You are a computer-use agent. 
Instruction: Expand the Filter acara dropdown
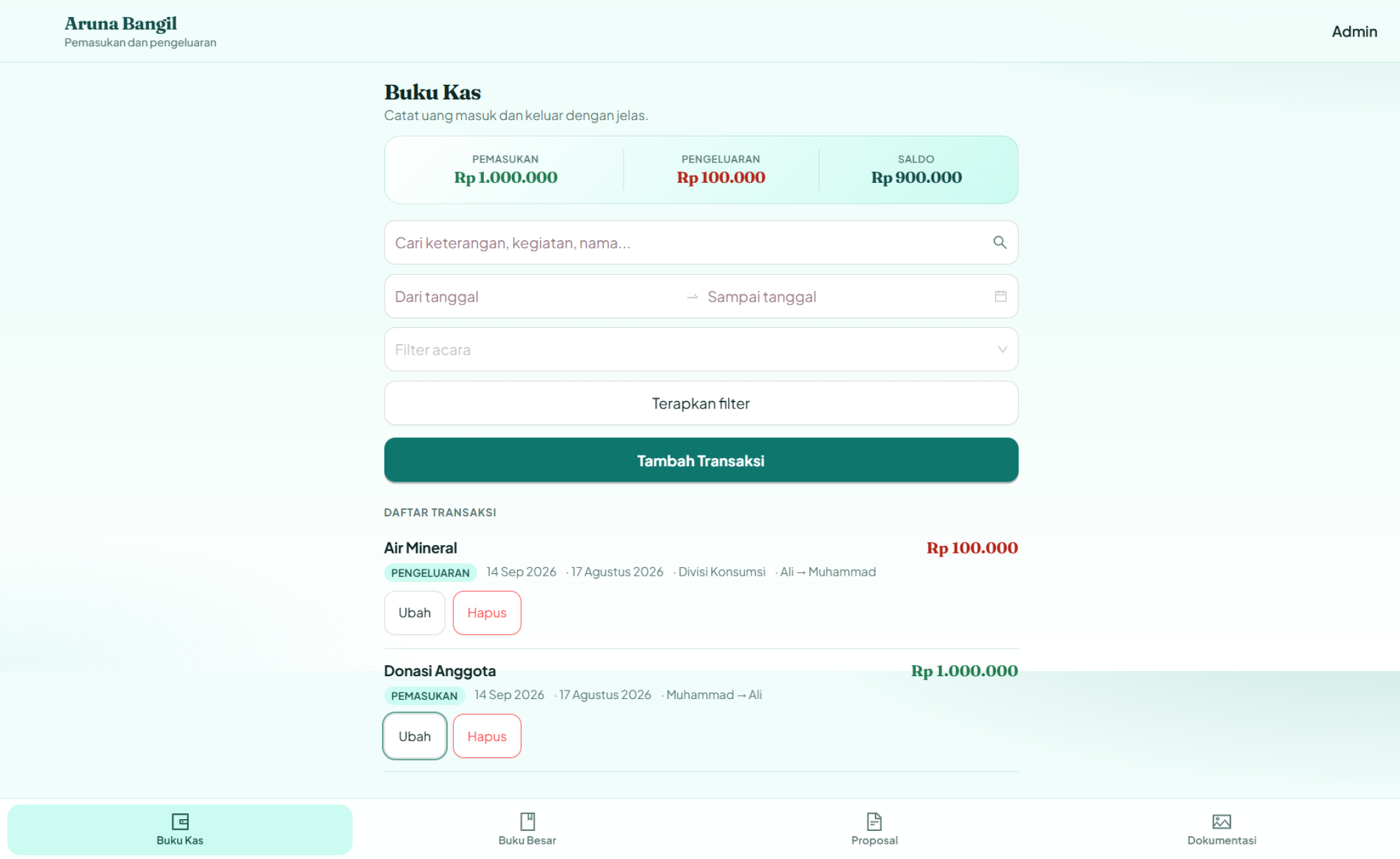coord(701,349)
